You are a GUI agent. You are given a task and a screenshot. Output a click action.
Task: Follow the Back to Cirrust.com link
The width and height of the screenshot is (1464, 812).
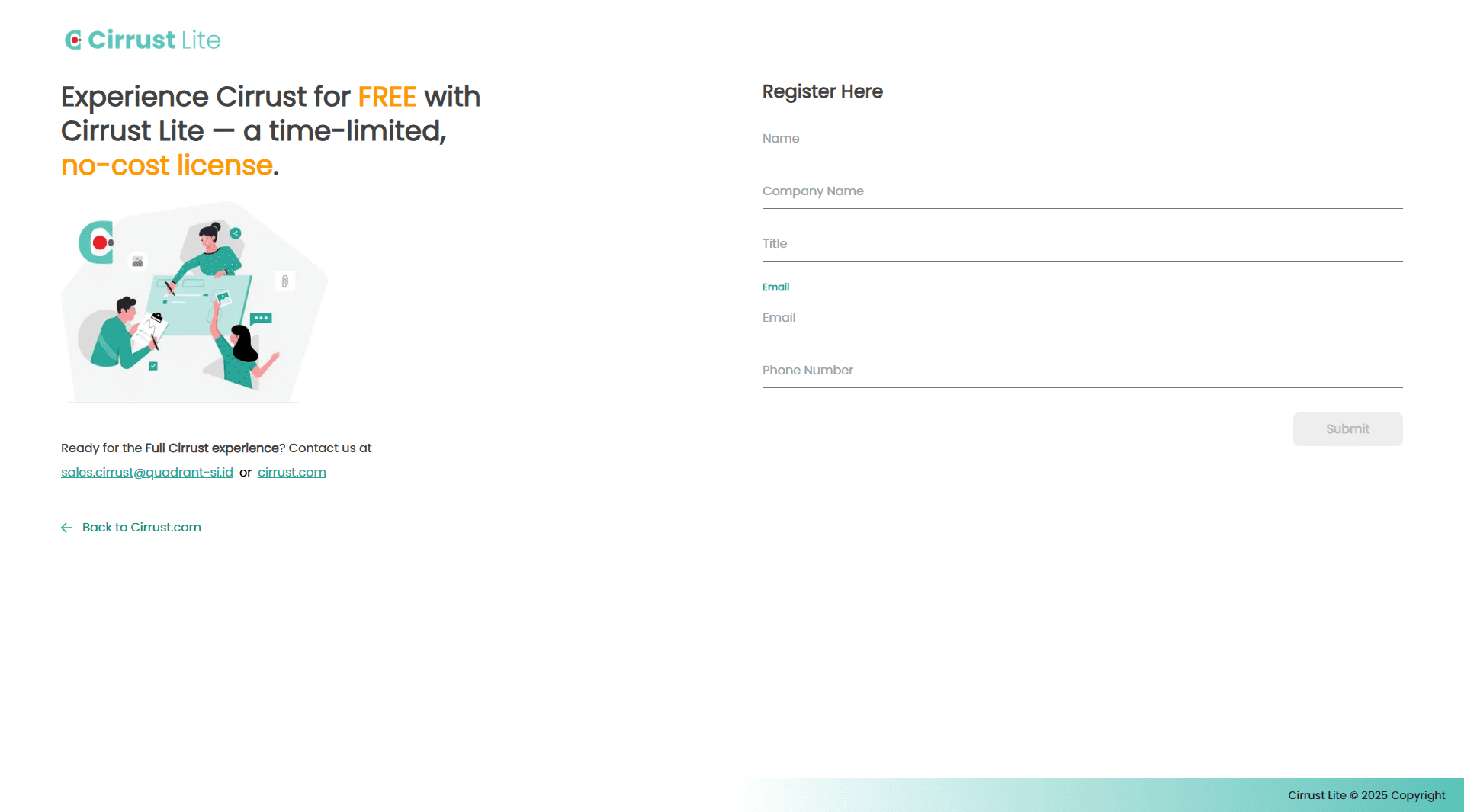[142, 528]
